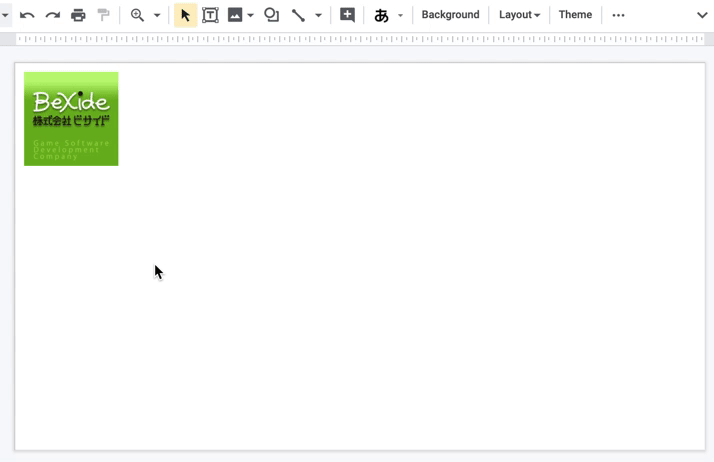Add a comment with the plus speech icon
This screenshot has width=714, height=462.
[x=347, y=15]
